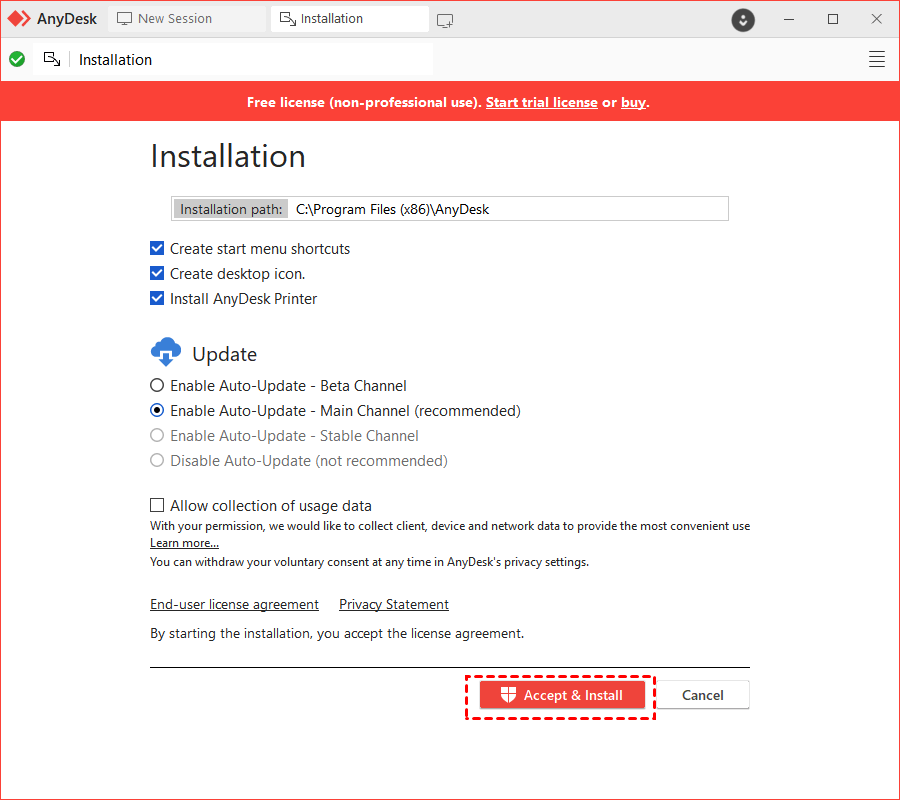Click the Installation path field
900x800 pixels.
coord(450,209)
